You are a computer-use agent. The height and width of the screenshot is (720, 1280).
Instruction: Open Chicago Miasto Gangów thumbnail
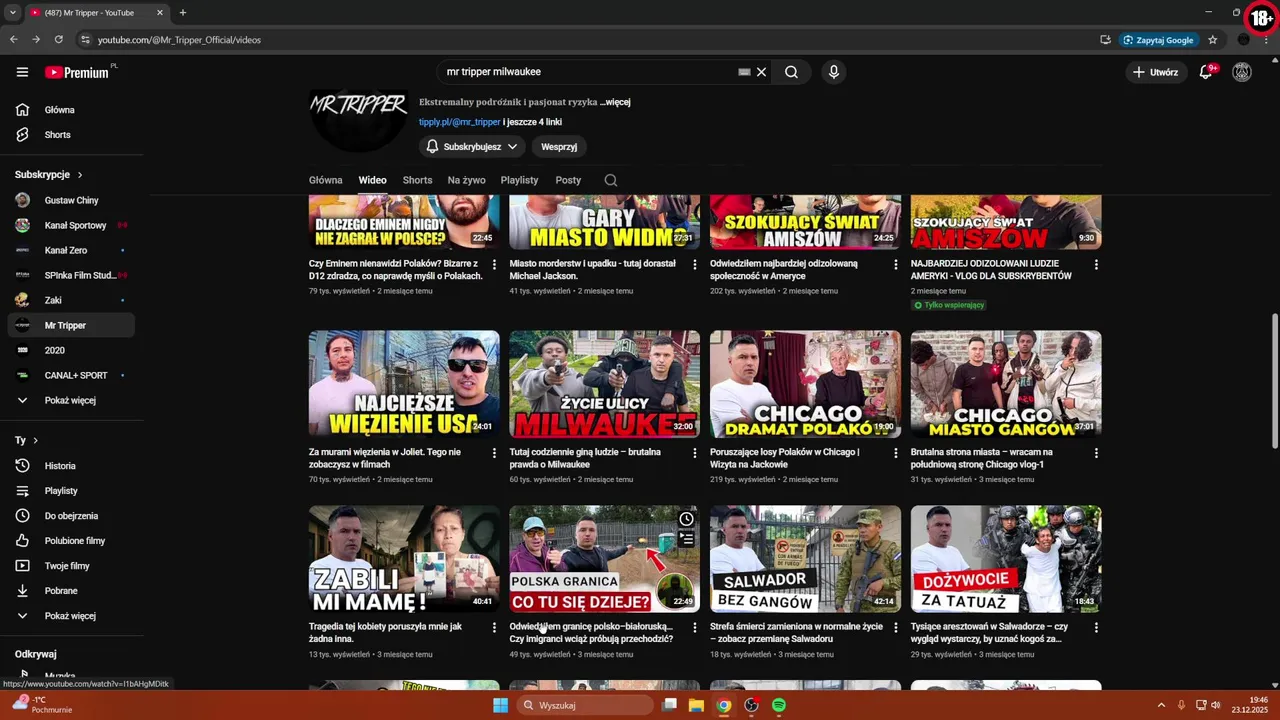click(x=1006, y=384)
